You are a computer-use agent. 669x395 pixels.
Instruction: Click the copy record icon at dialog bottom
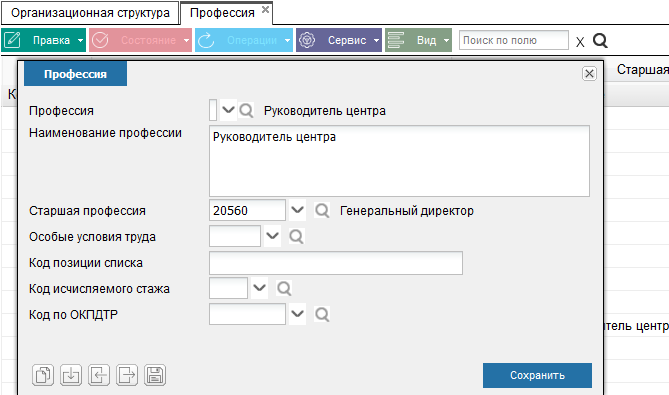[43, 375]
